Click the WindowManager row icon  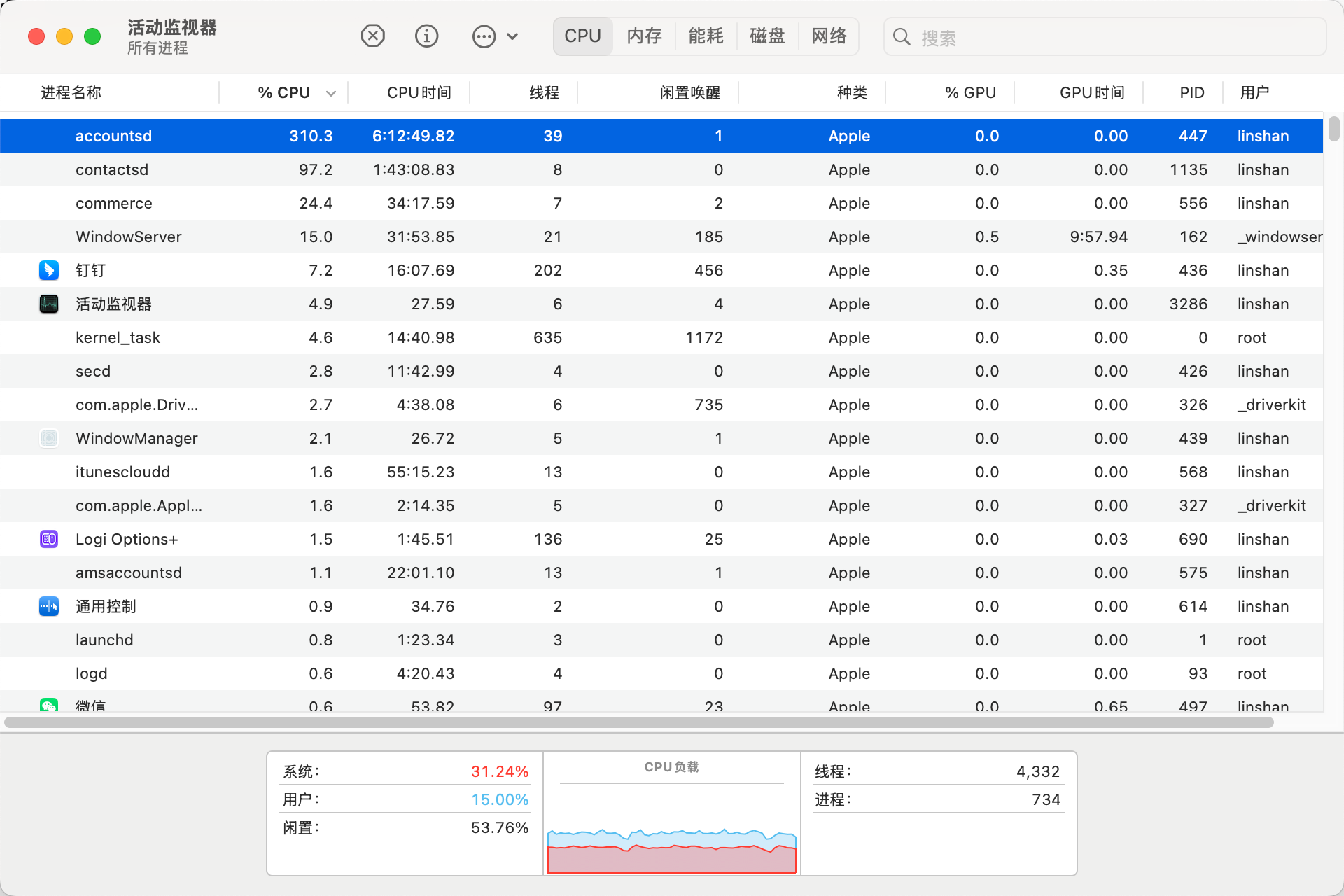pyautogui.click(x=49, y=438)
